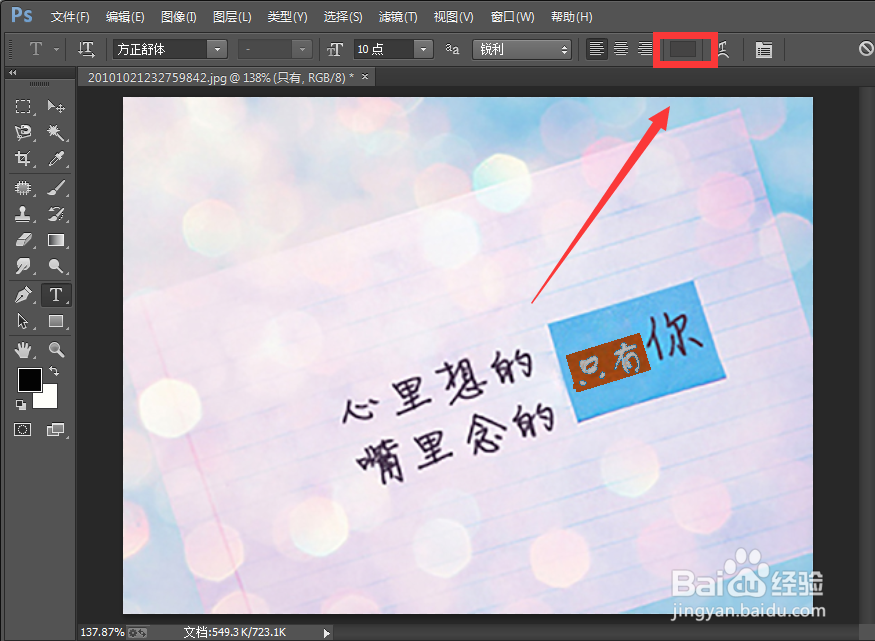The width and height of the screenshot is (875, 641).
Task: Open the 滤镜(T) menu
Action: 398,17
